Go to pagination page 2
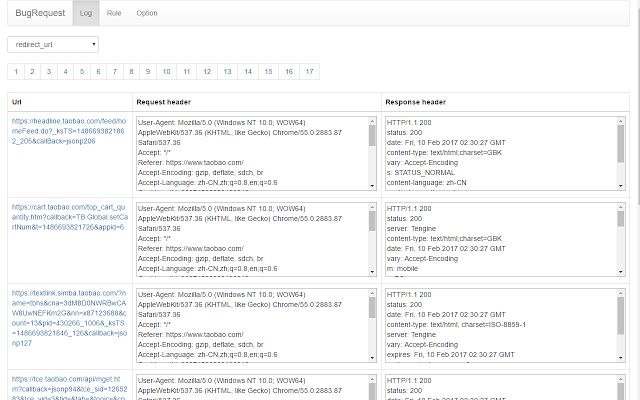 (33, 72)
